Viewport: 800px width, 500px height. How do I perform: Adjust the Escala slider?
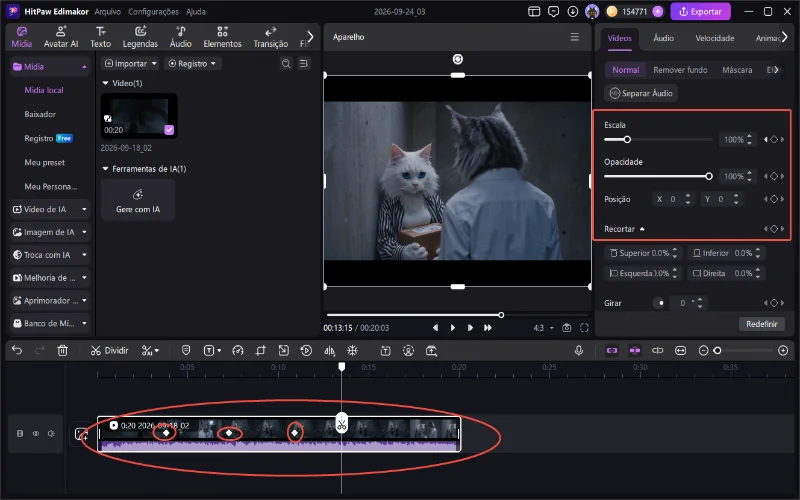pos(627,139)
